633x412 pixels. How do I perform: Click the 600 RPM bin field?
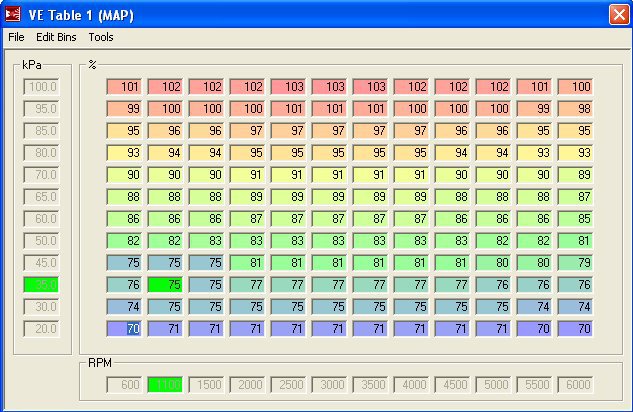123,384
